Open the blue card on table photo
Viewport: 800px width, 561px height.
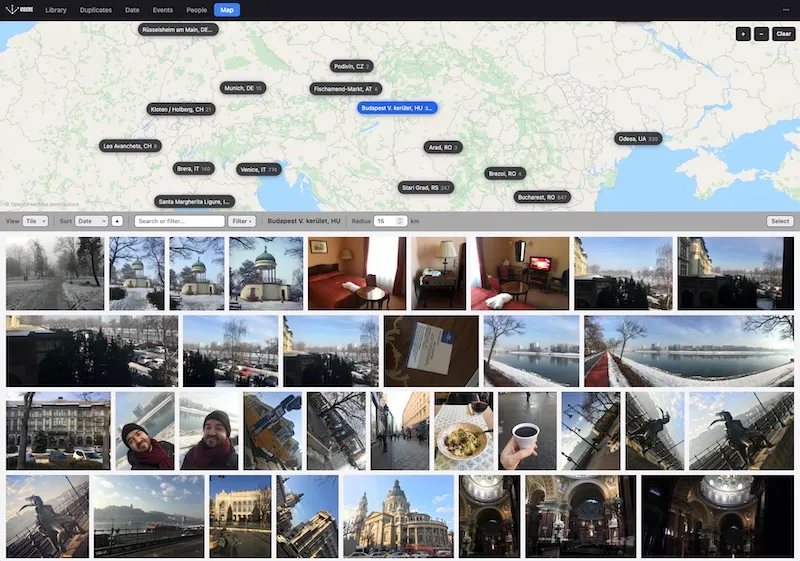click(432, 351)
